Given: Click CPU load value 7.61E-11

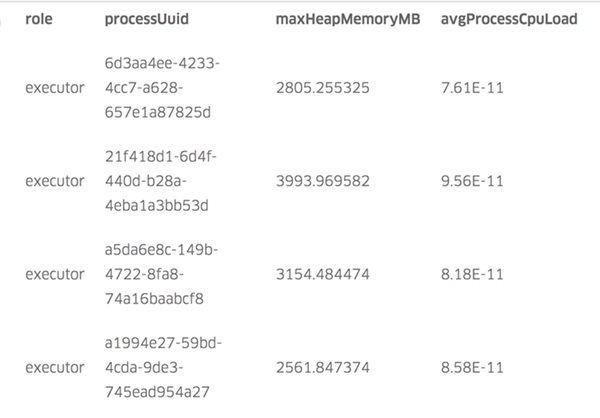Looking at the screenshot, I should [x=471, y=88].
